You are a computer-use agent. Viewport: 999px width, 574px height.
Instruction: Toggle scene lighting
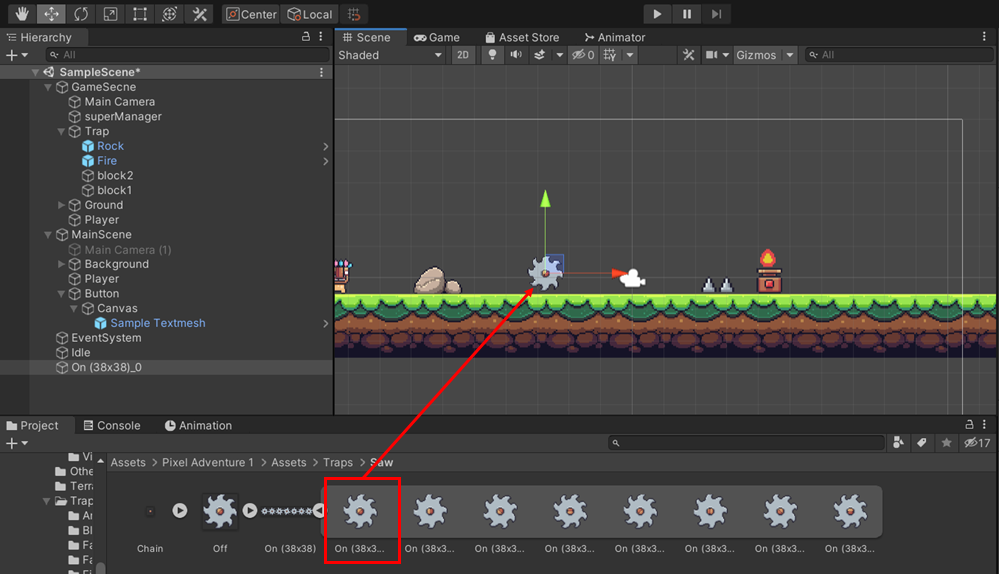(x=492, y=55)
